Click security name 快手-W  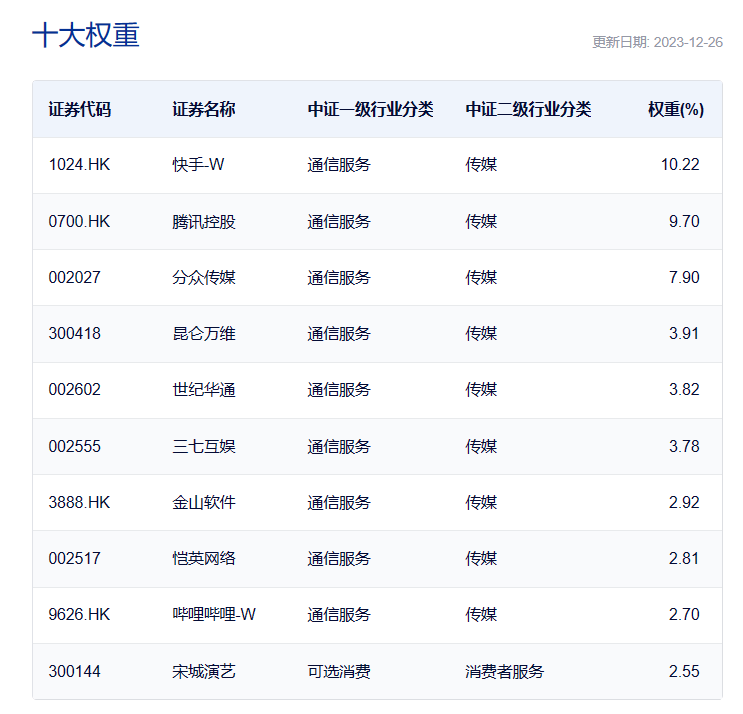tap(198, 165)
